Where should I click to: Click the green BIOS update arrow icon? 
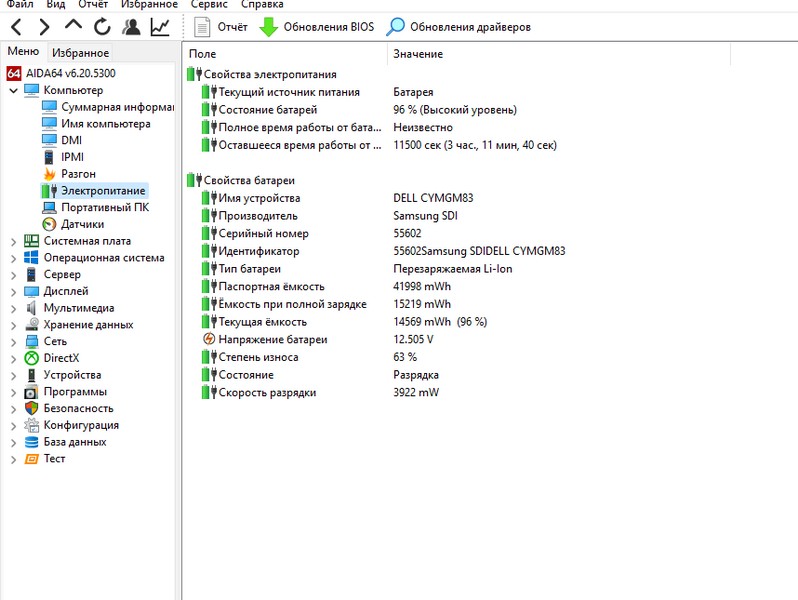[269, 27]
